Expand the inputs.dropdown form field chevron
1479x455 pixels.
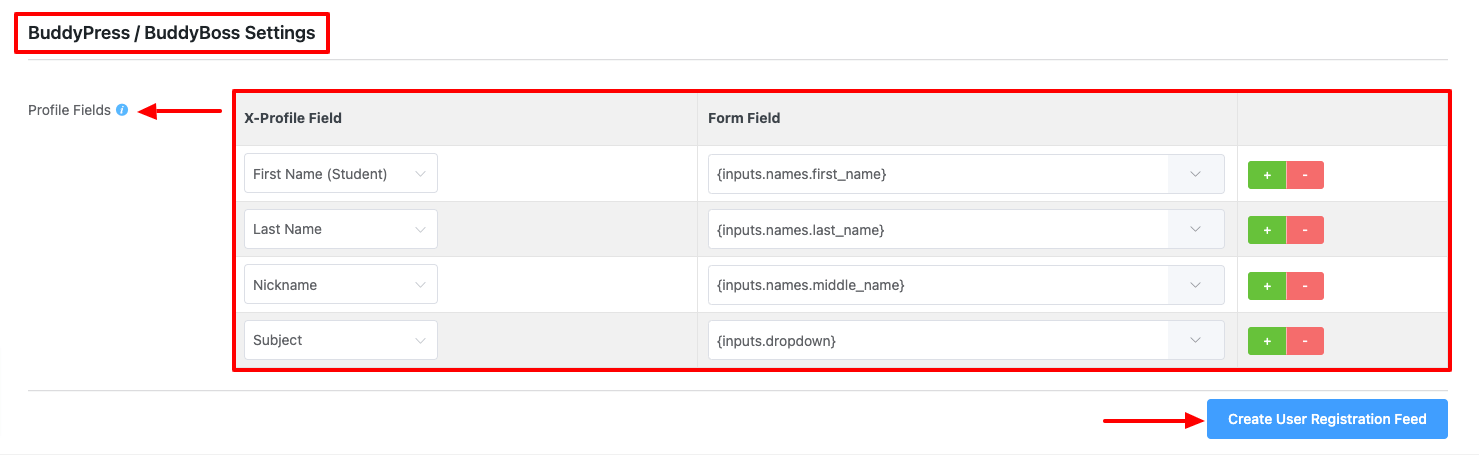pyautogui.click(x=1196, y=340)
